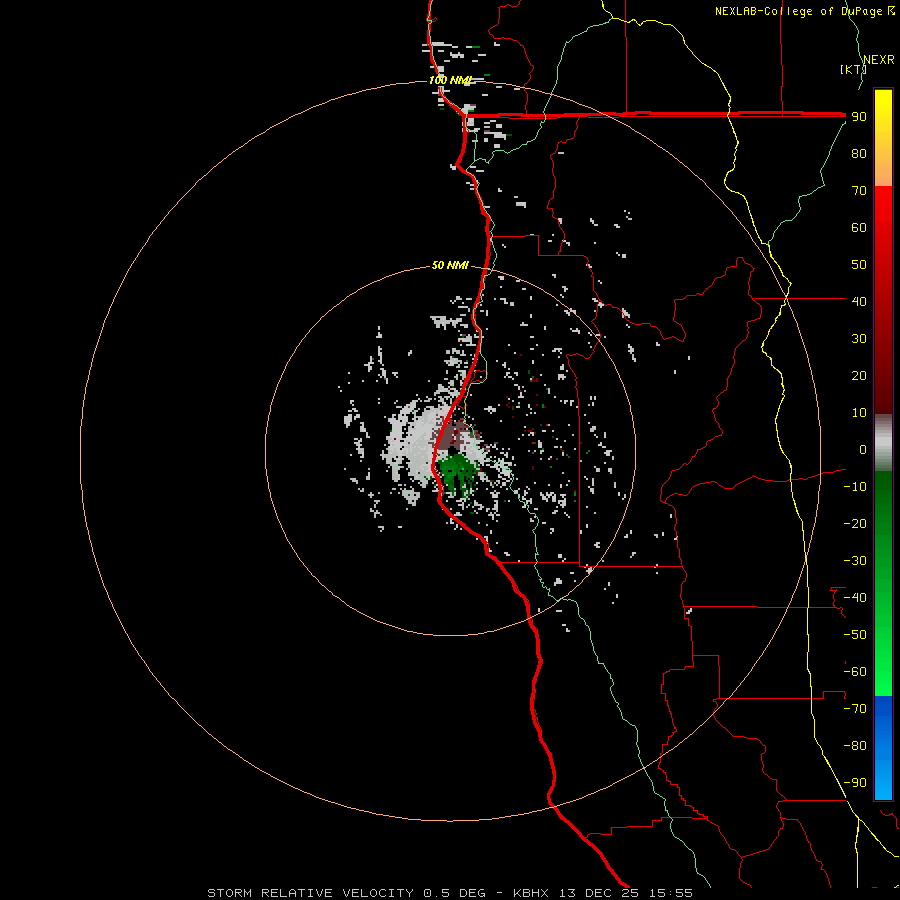This screenshot has height=900, width=900.
Task: Click the 70 value on velocity scale
Action: coord(859,191)
